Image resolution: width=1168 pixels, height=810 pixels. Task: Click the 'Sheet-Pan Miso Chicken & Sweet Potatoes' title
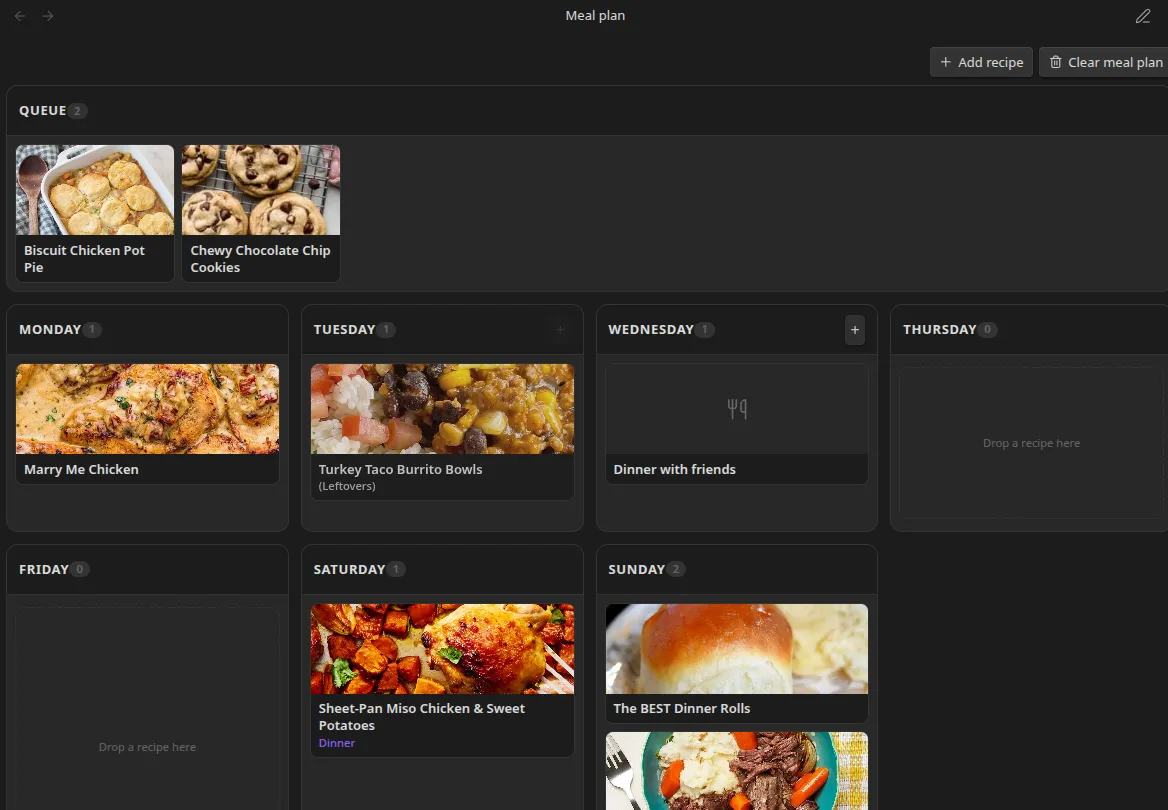tap(422, 717)
